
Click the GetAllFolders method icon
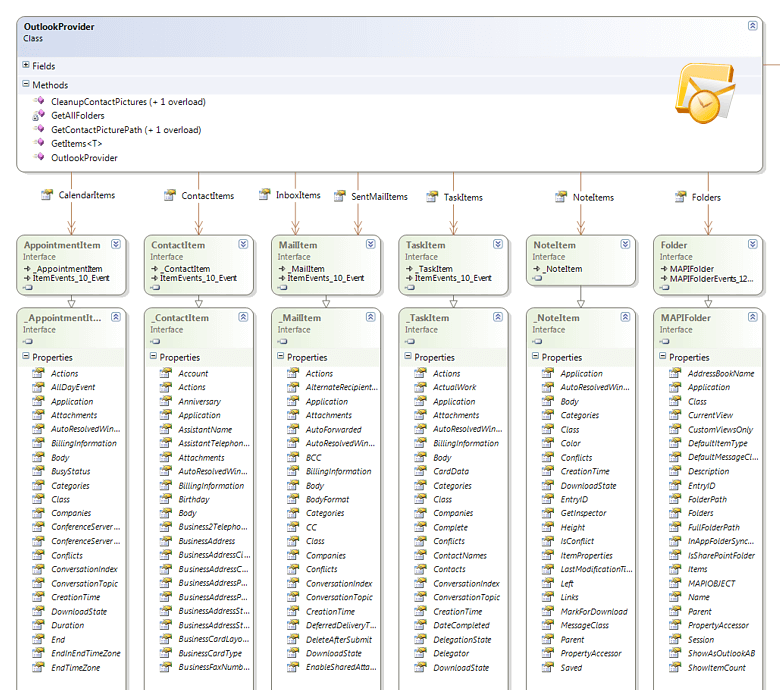pyautogui.click(x=39, y=115)
